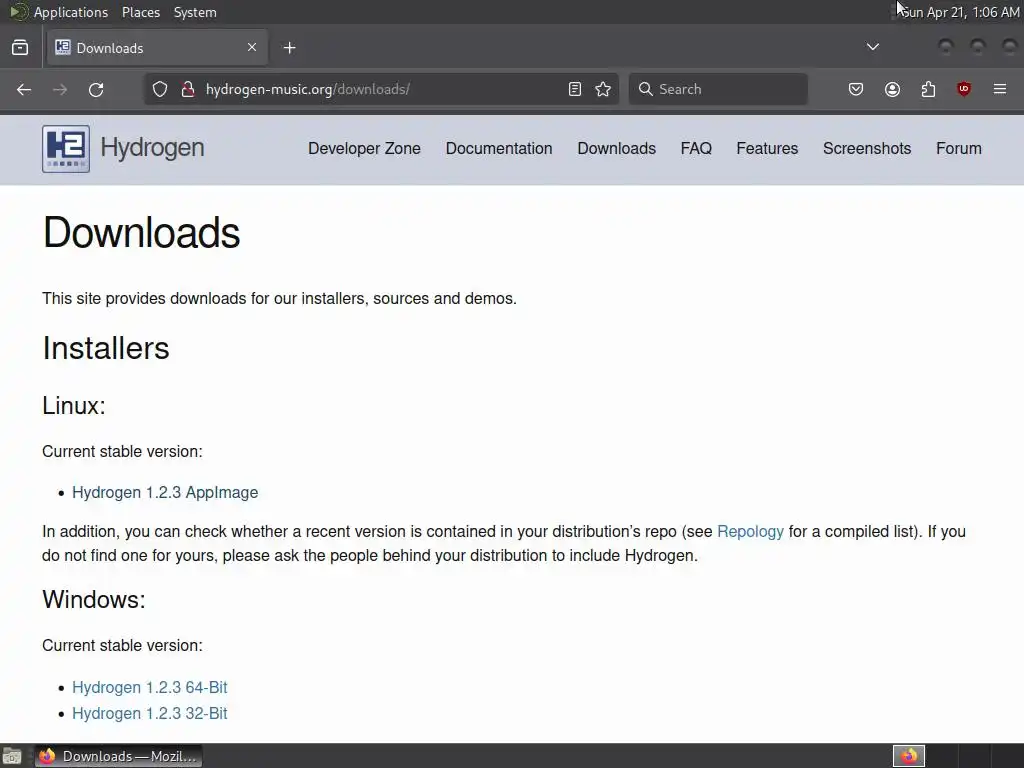
Task: Click the date and time clock
Action: click(x=960, y=12)
